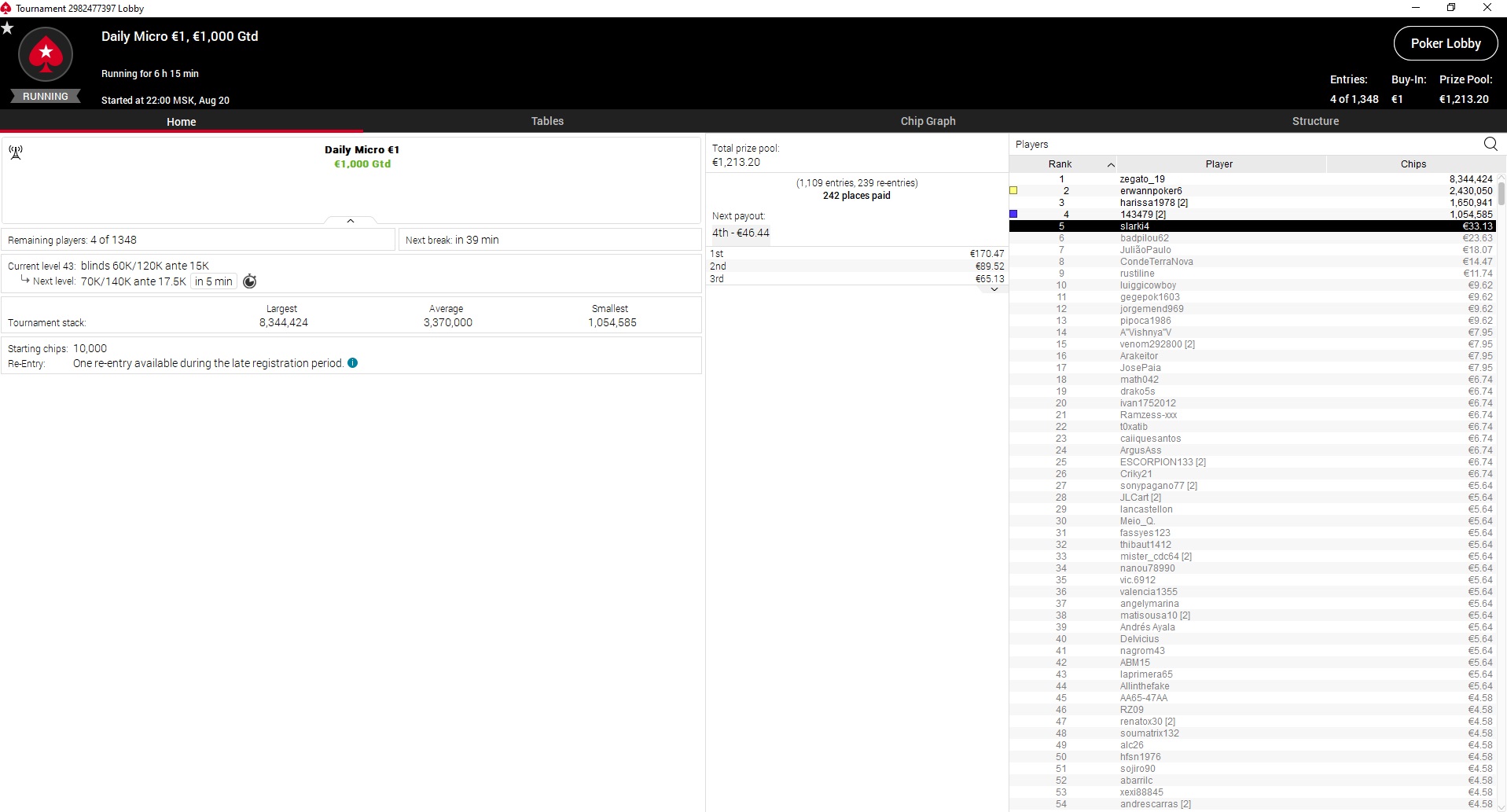1507x812 pixels.
Task: Sort by Rank column arrow
Action: [x=1111, y=164]
